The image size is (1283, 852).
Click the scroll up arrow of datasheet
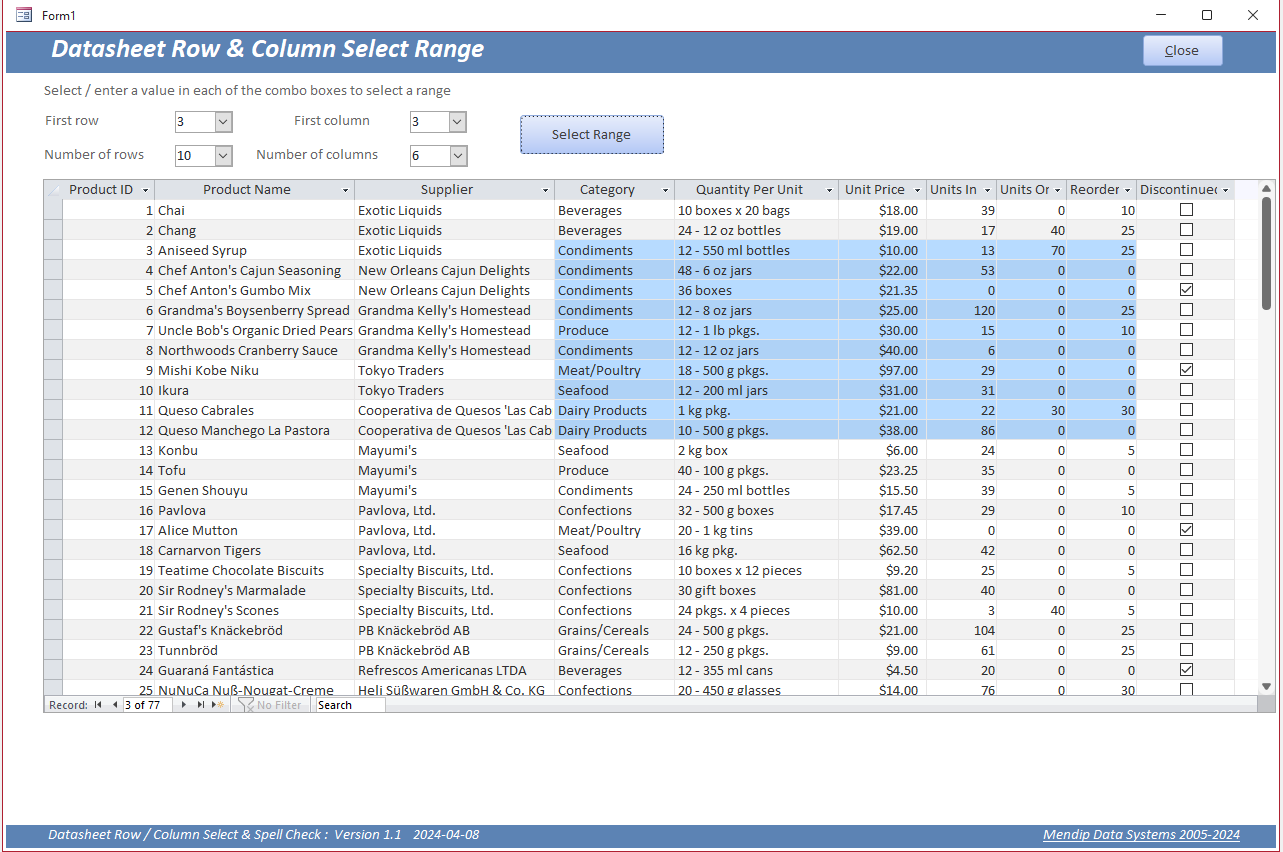[1266, 188]
